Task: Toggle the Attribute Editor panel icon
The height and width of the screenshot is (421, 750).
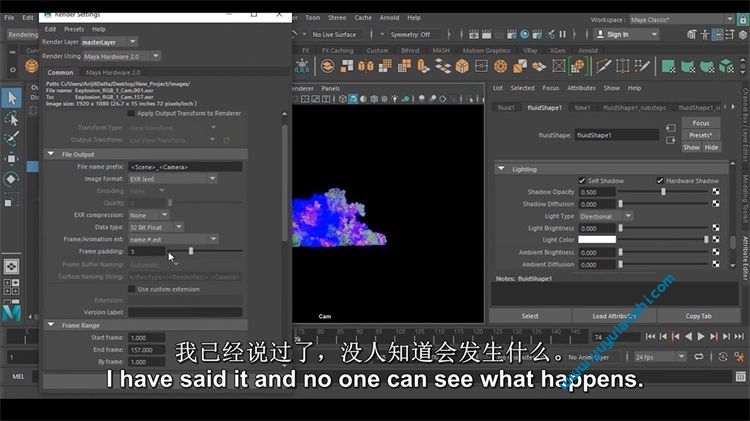Action: pyautogui.click(x=717, y=34)
